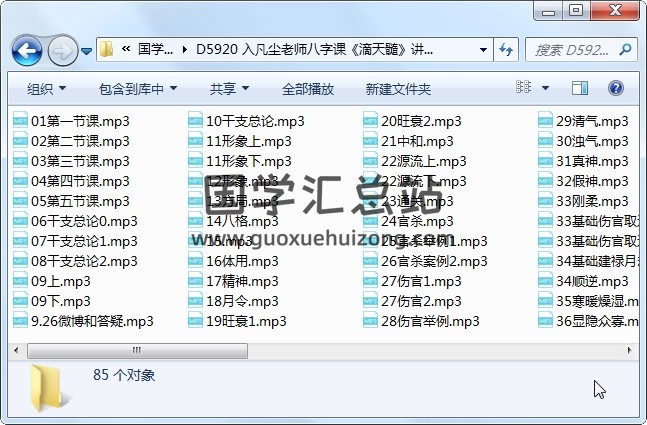Select the 16体用.mp3 file icon

(195, 261)
